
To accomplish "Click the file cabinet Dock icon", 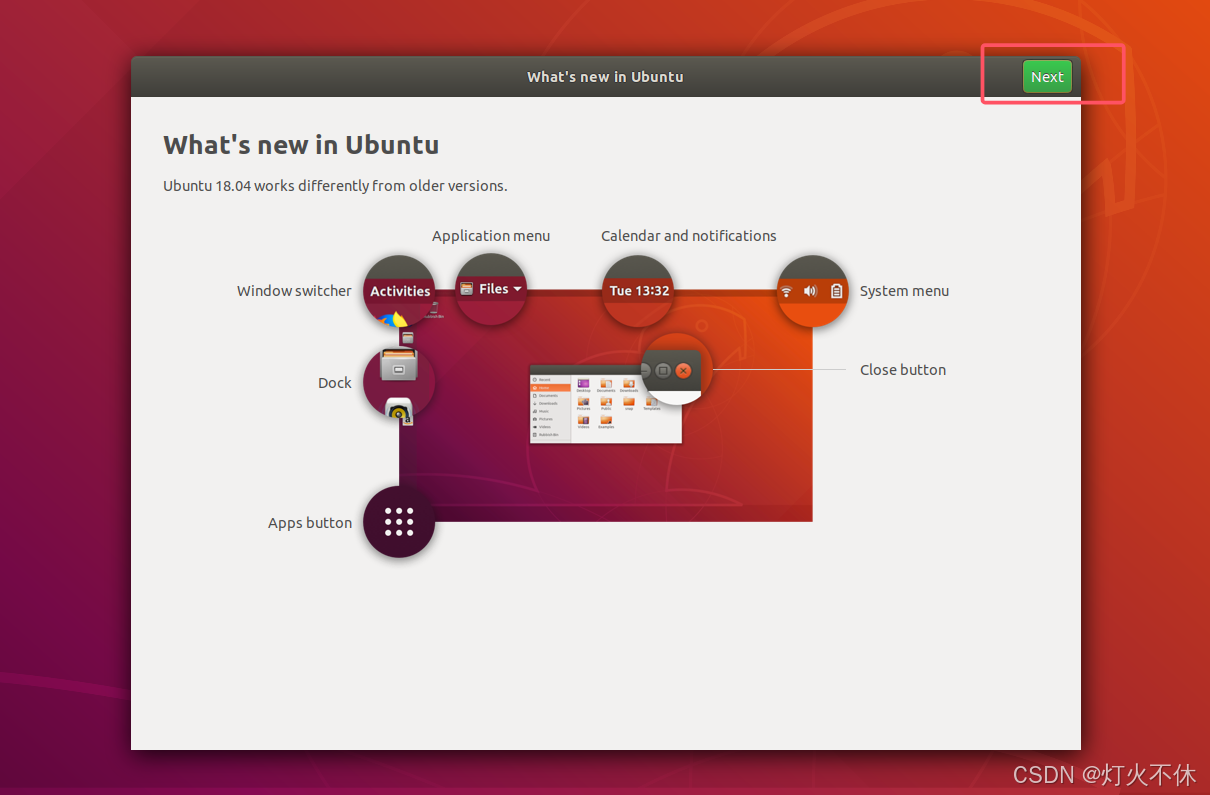I will 398,364.
